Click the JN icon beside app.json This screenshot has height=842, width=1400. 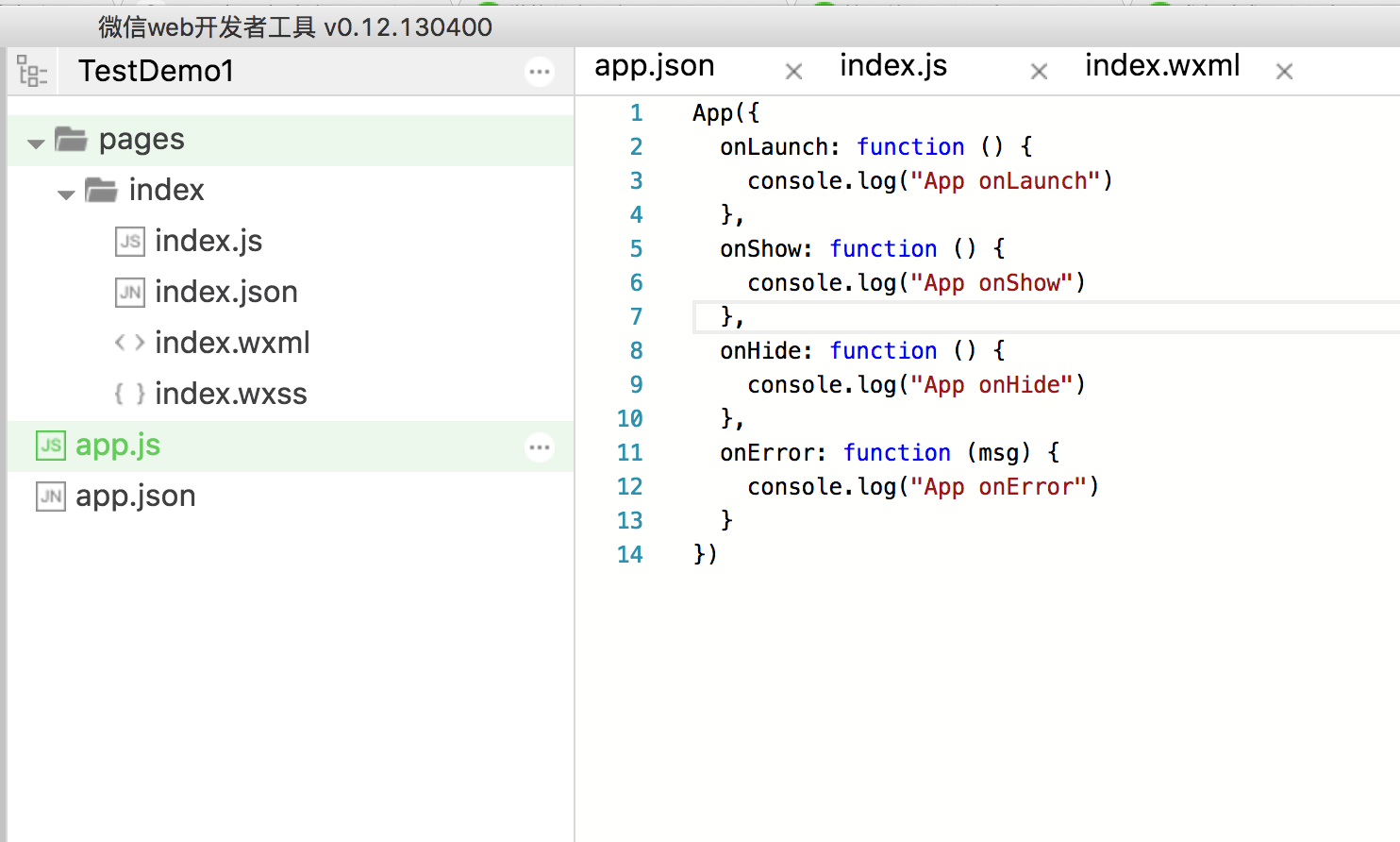51,497
